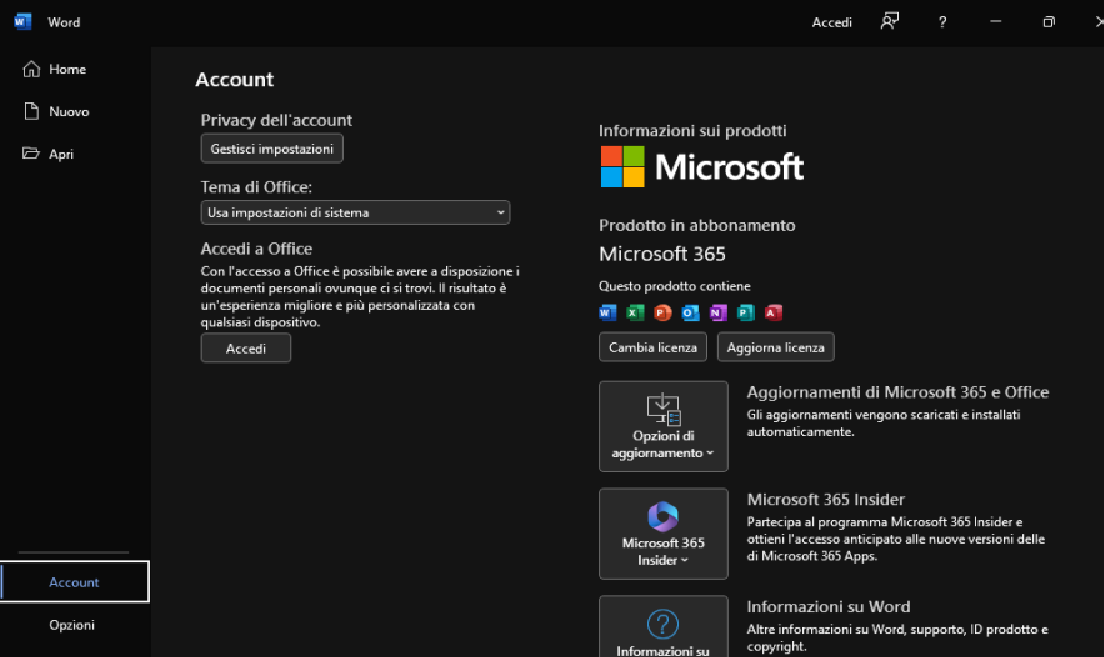Select Nuovo in the left sidebar
The width and height of the screenshot is (1104, 657).
click(75, 111)
